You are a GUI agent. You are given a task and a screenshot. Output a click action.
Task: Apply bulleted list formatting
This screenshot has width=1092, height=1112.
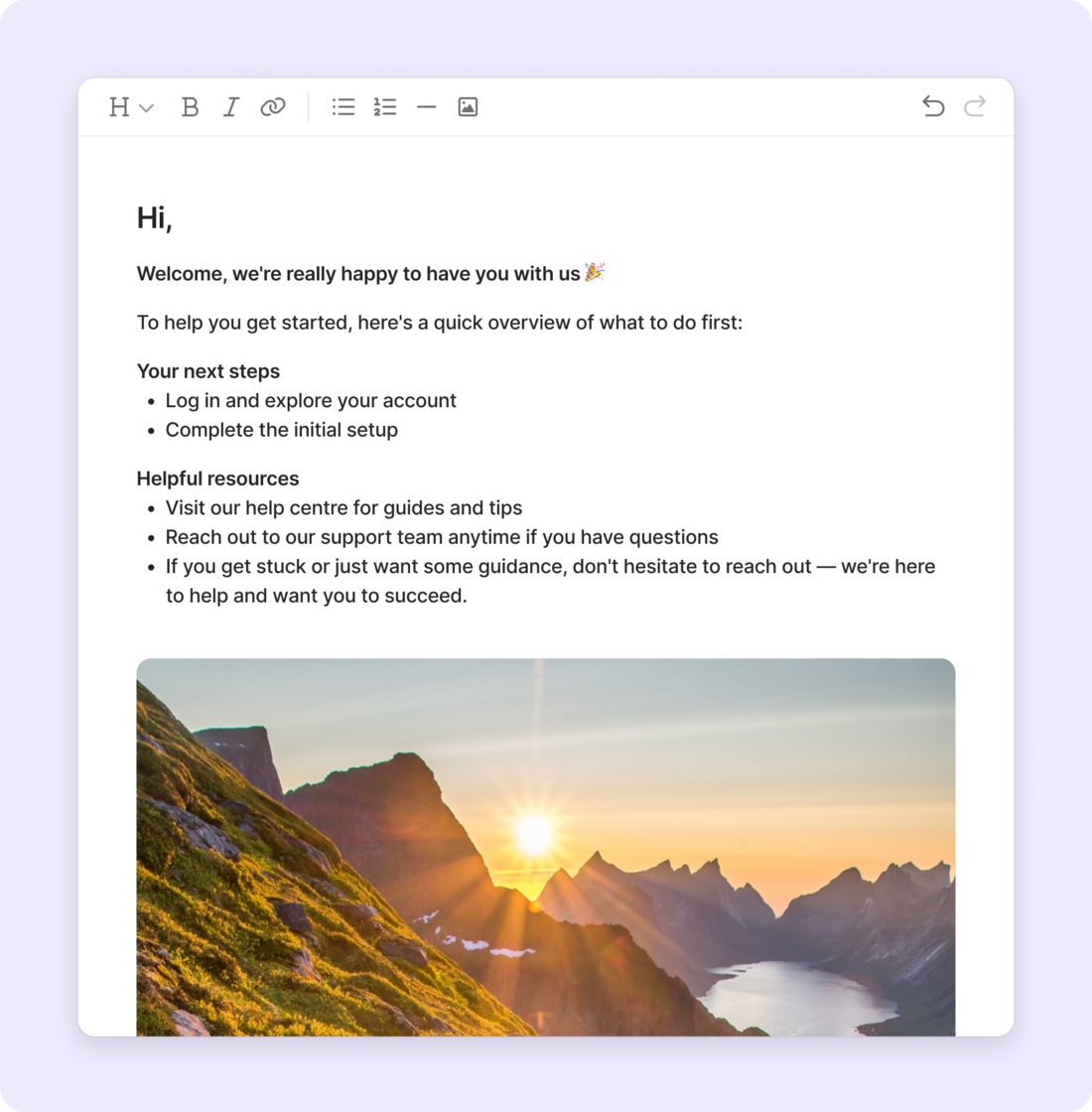(x=343, y=107)
